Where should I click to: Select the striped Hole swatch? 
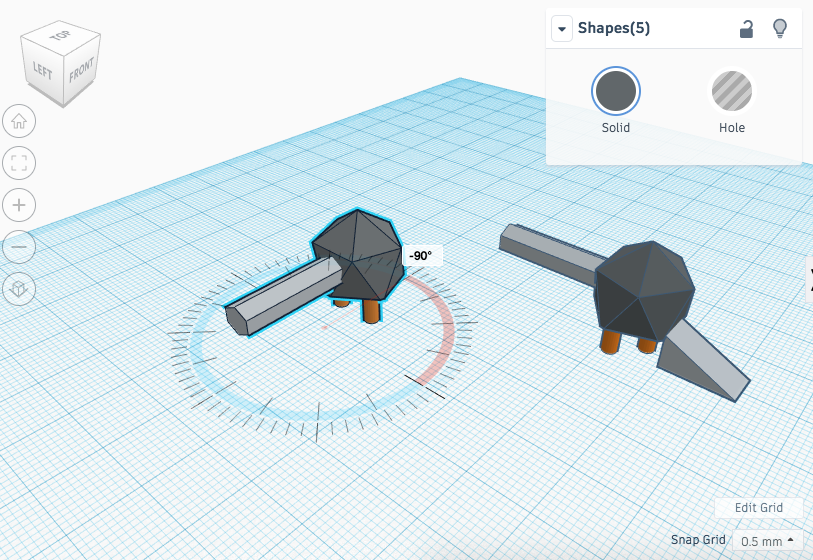732,91
